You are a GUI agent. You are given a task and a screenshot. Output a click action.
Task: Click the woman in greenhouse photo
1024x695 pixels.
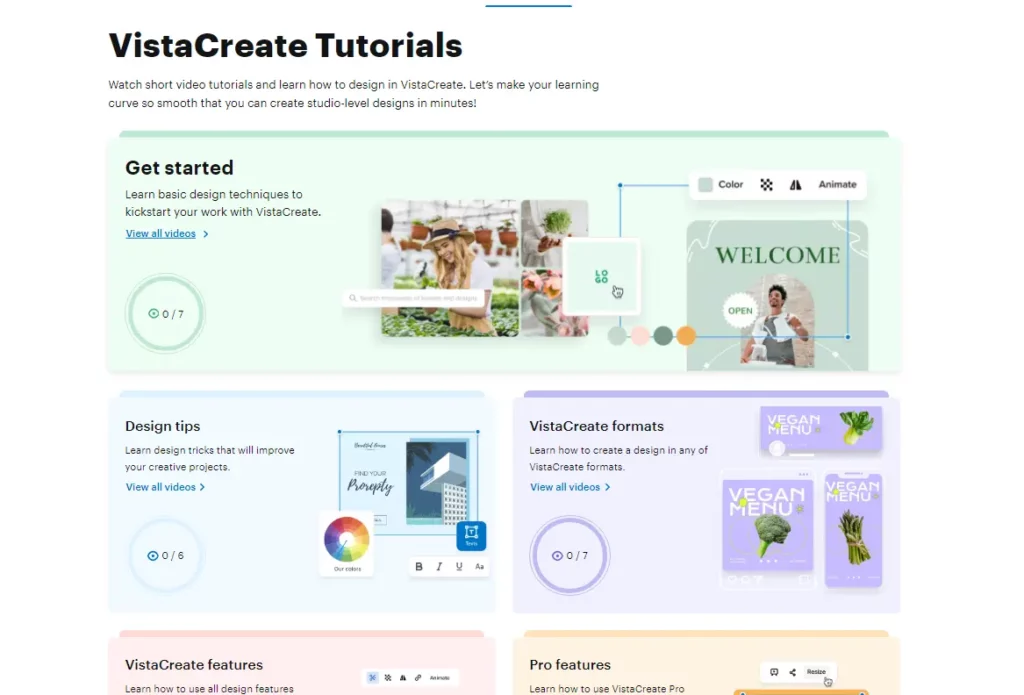[x=450, y=268]
